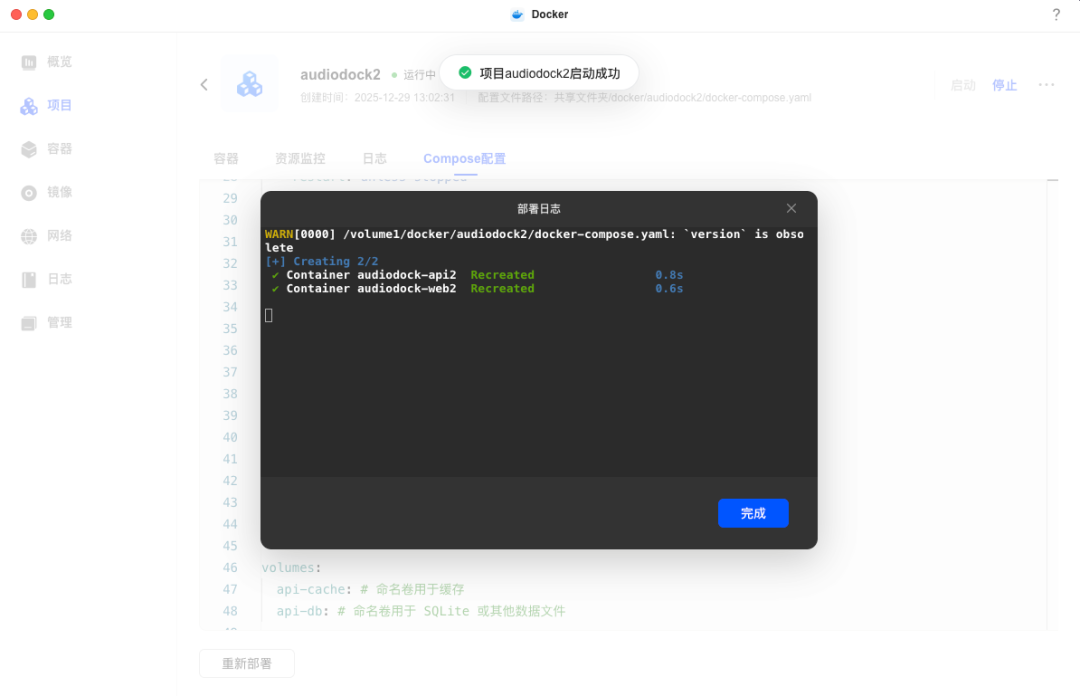1080x696 pixels.
Task: Click the 创建时间 timestamp text
Action: 377,98
